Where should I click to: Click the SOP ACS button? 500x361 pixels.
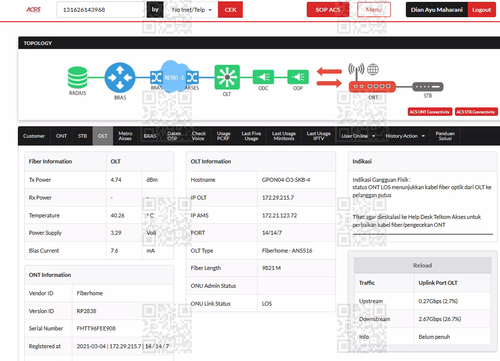pos(328,10)
